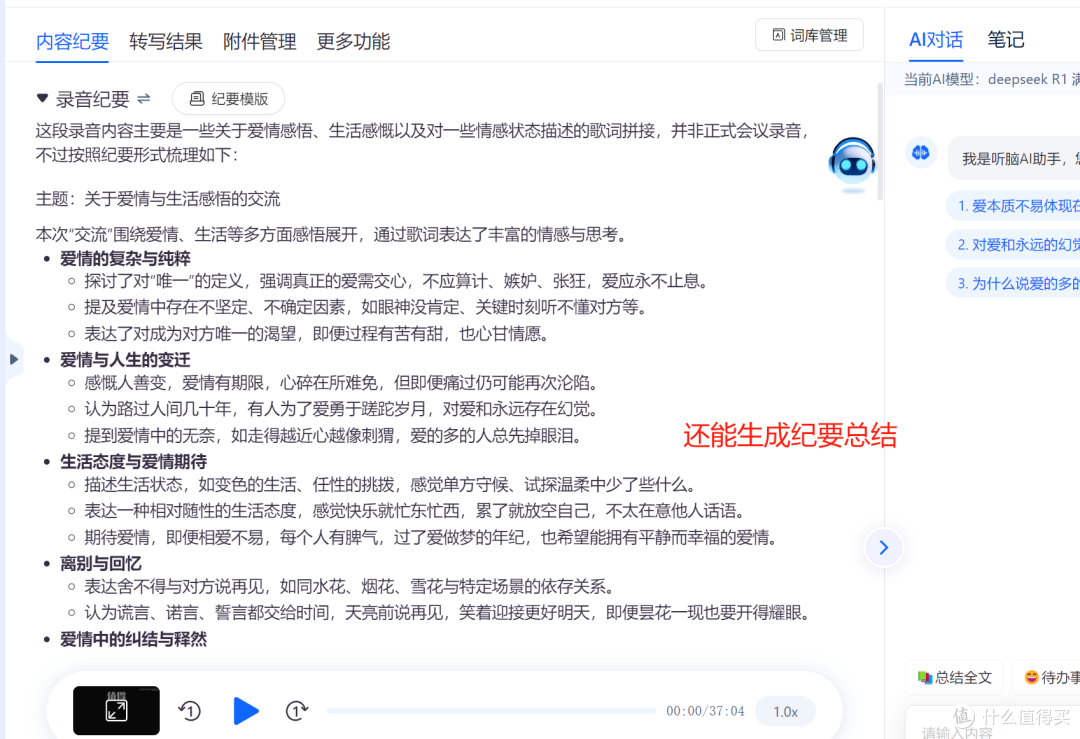Click the expand video thumbnail icon

click(116, 710)
